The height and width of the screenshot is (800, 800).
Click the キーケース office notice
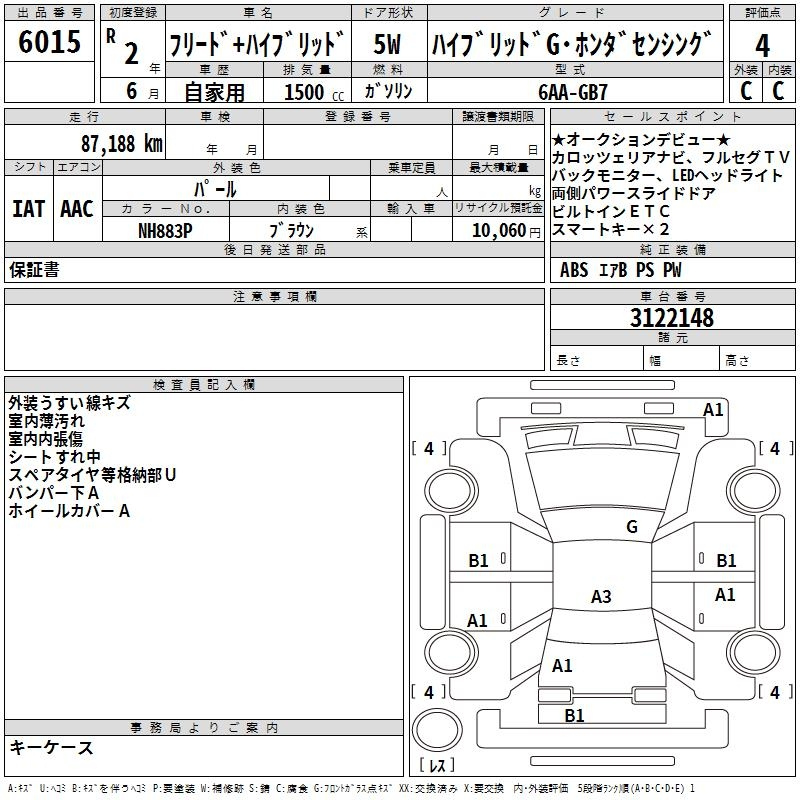point(51,747)
